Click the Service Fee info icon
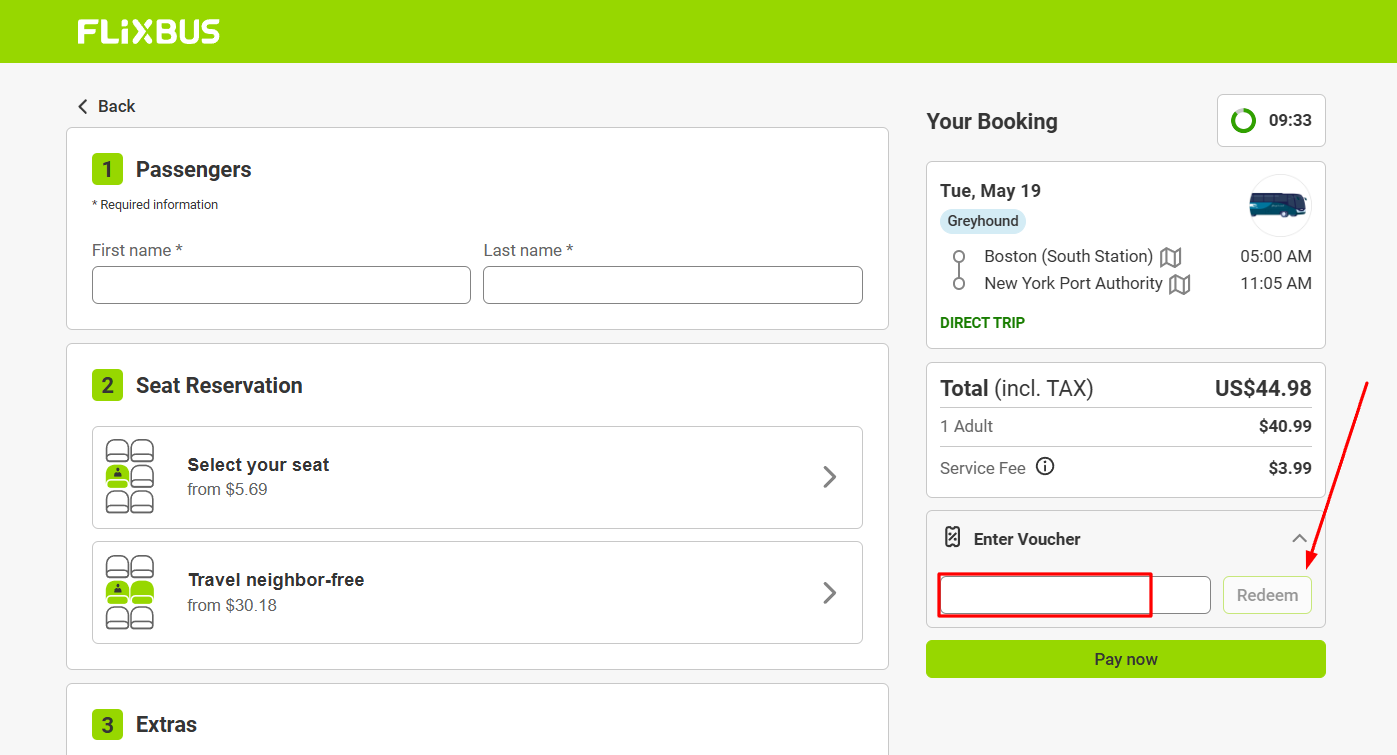The image size is (1397, 755). pyautogui.click(x=1045, y=466)
